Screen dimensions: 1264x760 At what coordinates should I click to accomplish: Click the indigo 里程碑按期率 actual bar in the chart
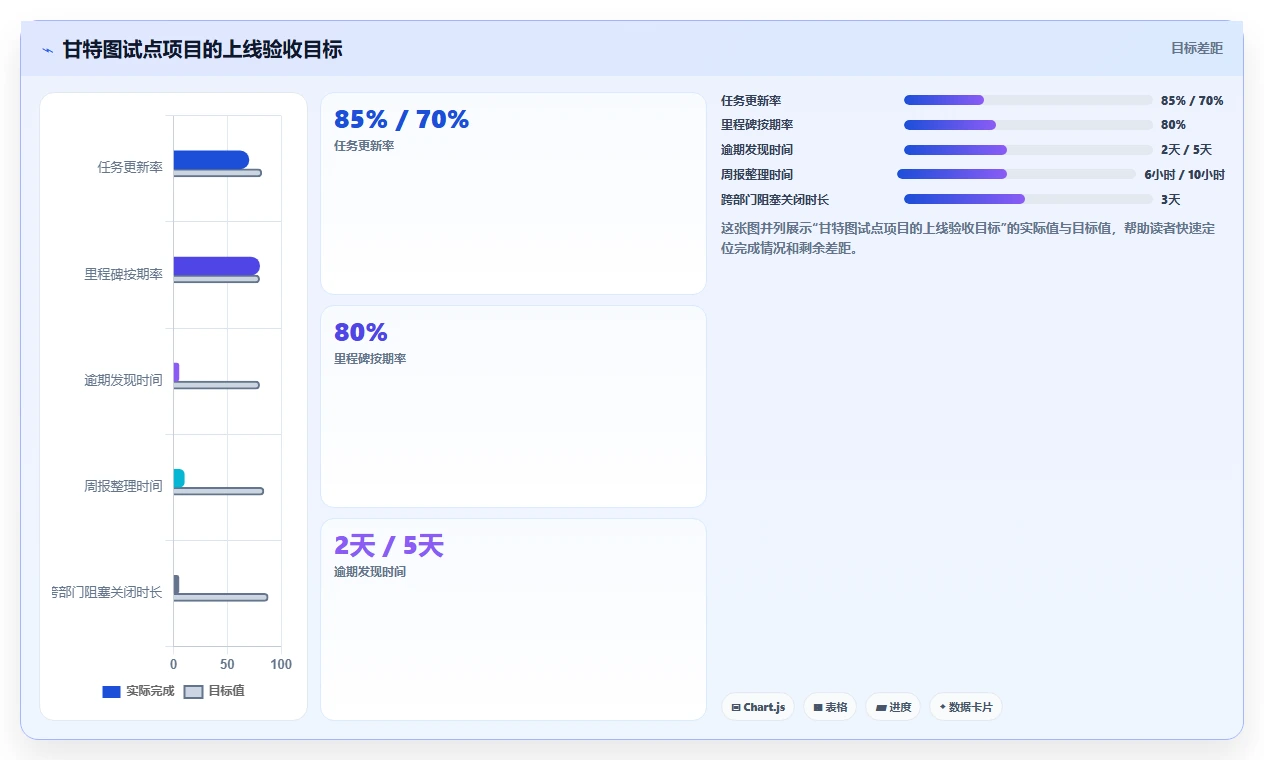click(x=217, y=266)
